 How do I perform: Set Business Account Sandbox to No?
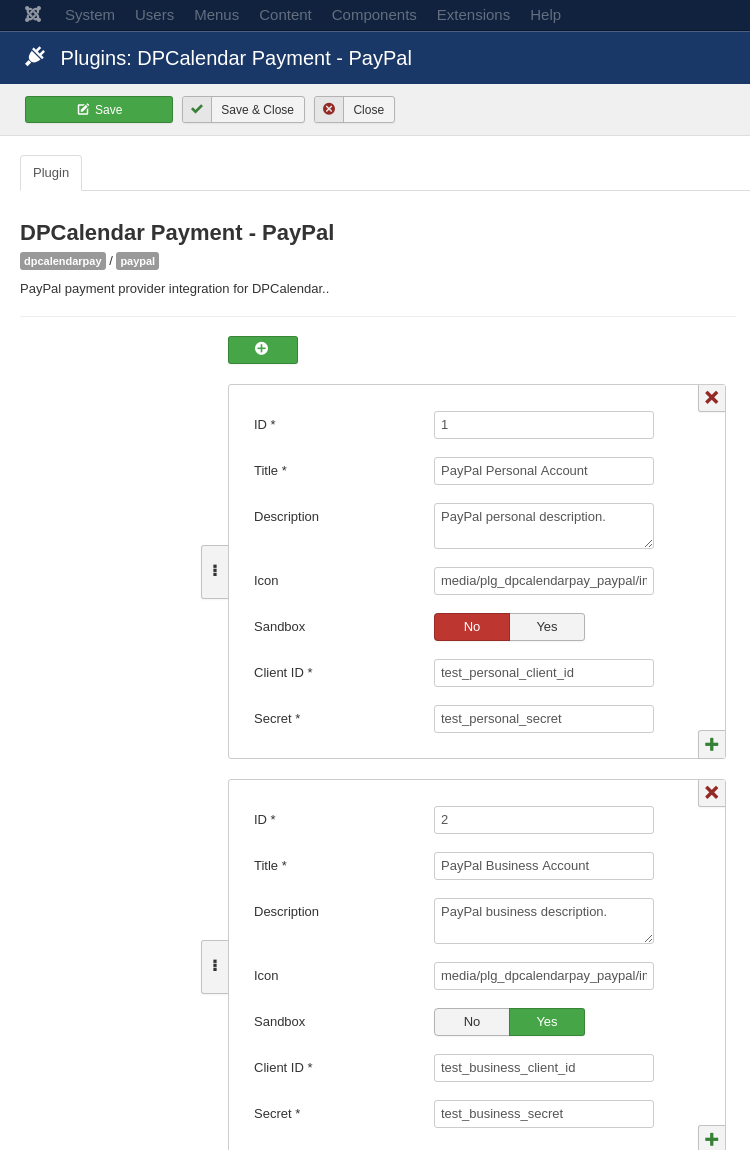472,1022
